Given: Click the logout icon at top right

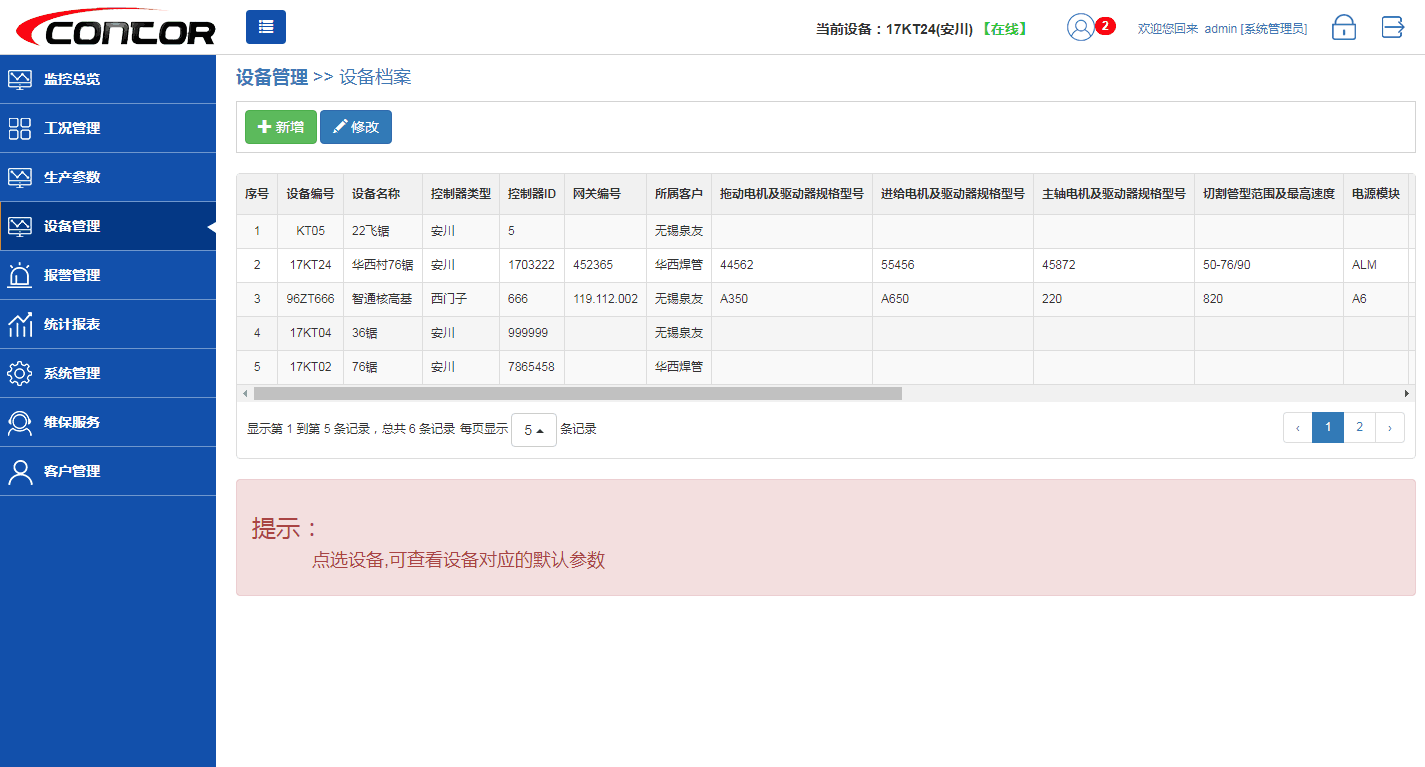Looking at the screenshot, I should pyautogui.click(x=1392, y=27).
